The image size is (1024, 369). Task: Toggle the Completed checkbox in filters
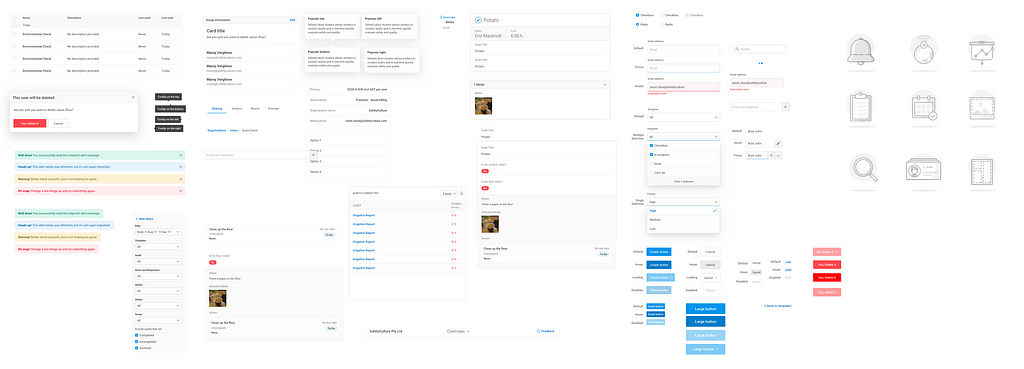(x=136, y=335)
